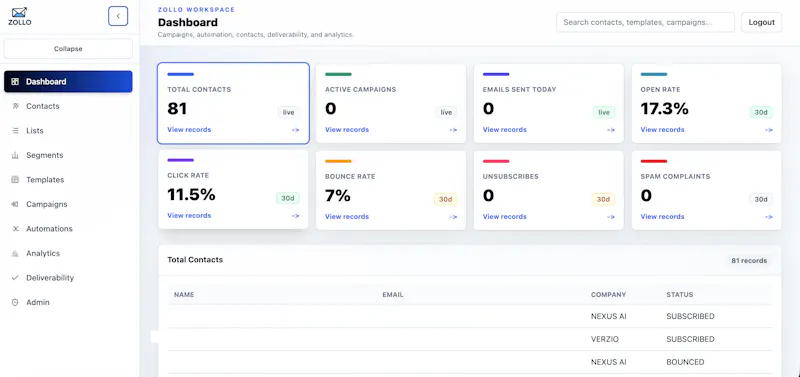Viewport: 800px width, 377px height.
Task: Open View records under Active Campaigns
Action: click(x=347, y=130)
